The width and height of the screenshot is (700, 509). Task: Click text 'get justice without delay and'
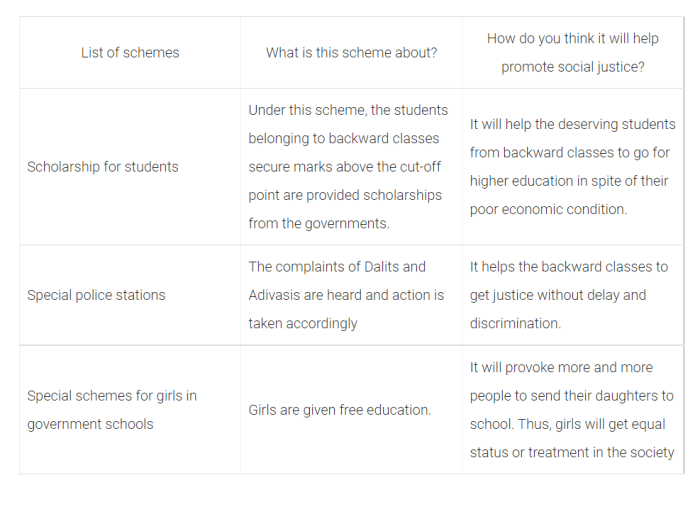click(x=558, y=295)
